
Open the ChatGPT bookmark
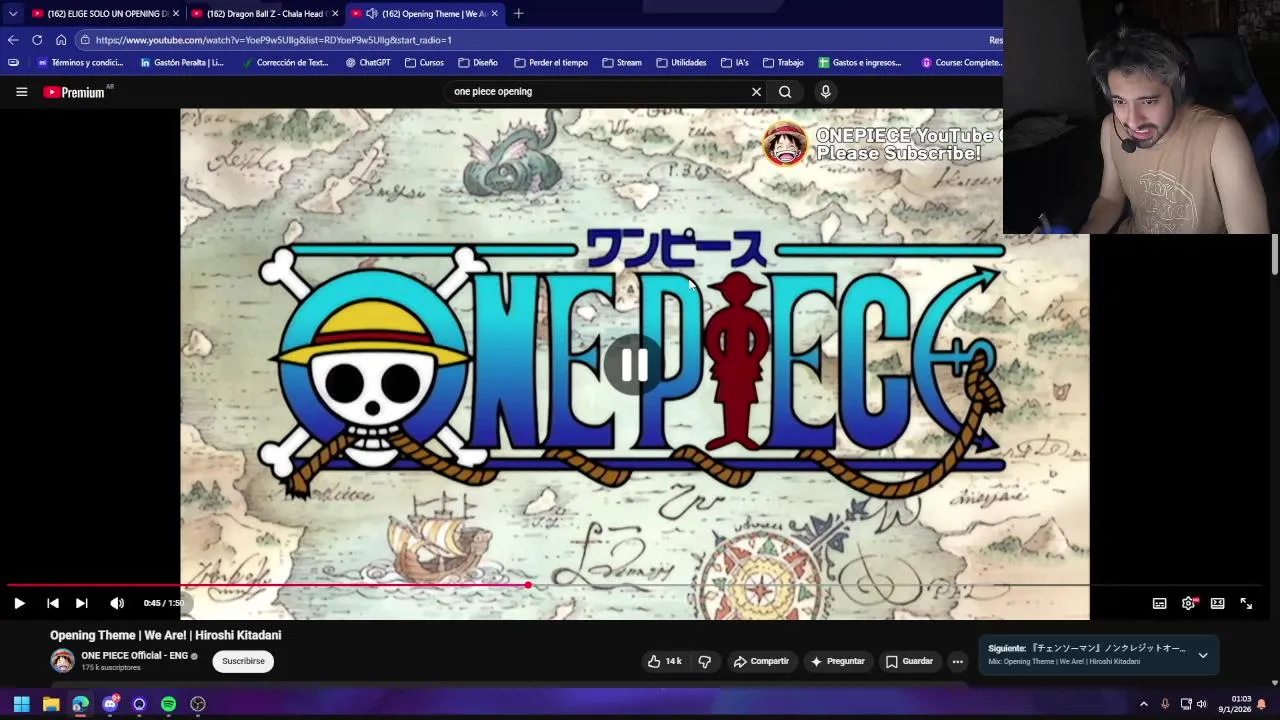(368, 63)
